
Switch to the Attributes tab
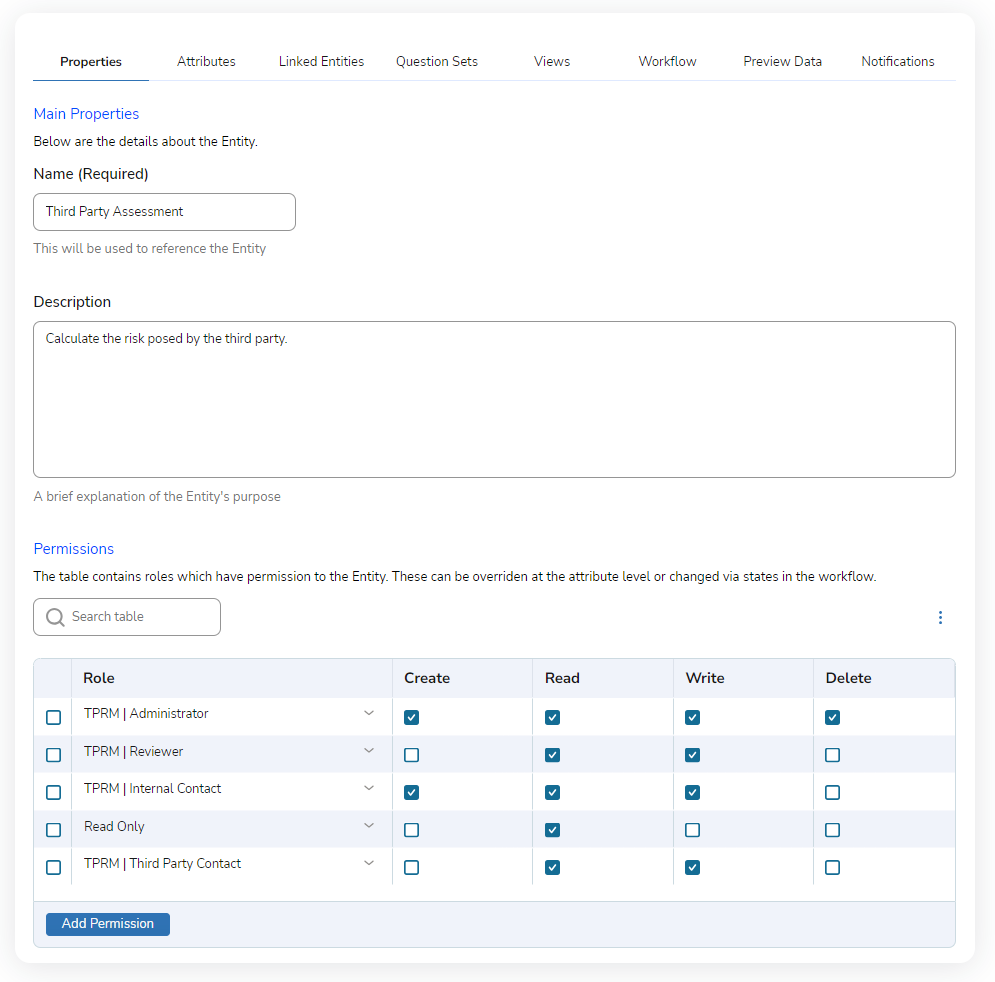pyautogui.click(x=206, y=61)
